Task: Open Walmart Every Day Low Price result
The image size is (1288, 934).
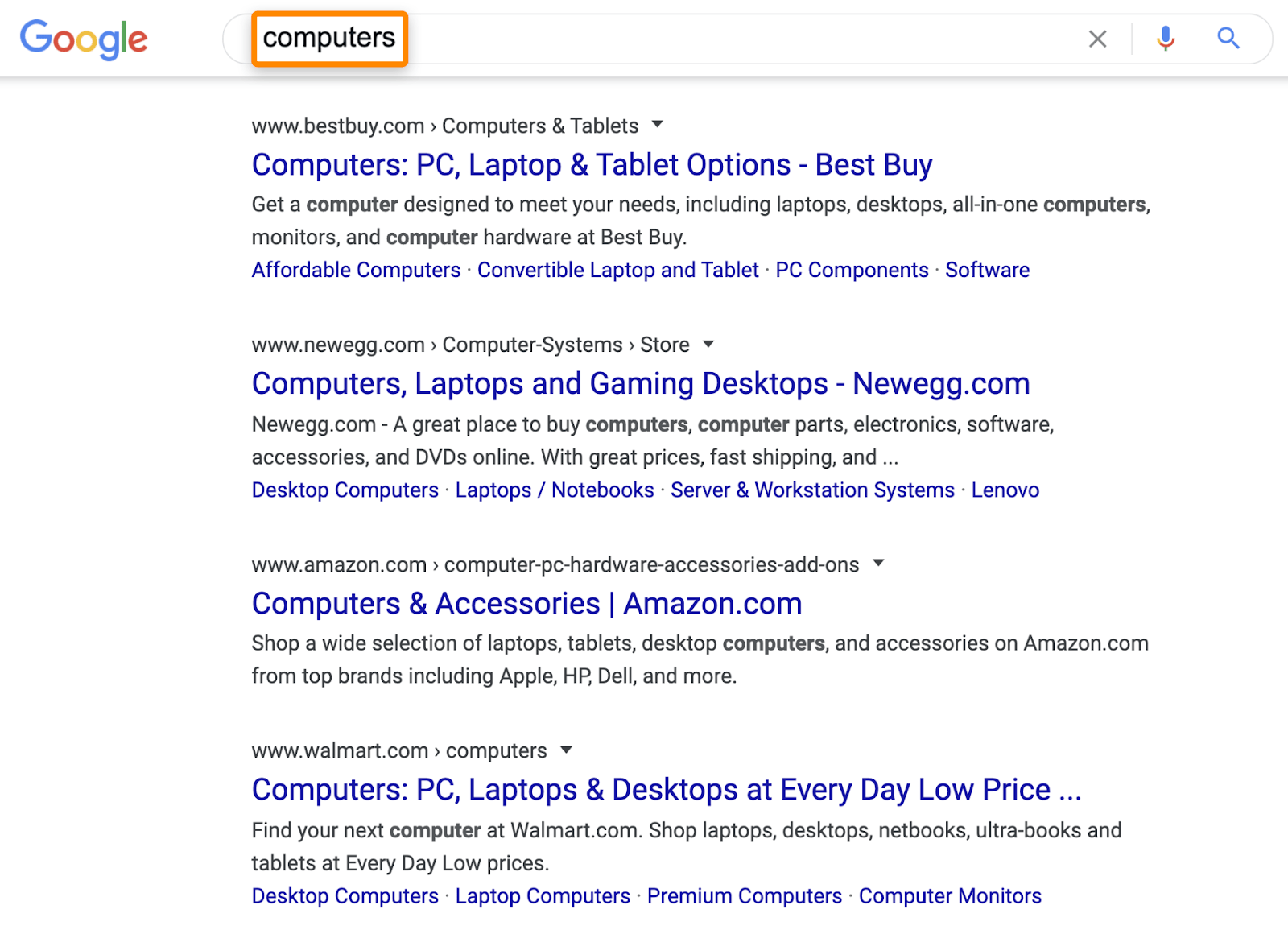Action: (x=666, y=790)
